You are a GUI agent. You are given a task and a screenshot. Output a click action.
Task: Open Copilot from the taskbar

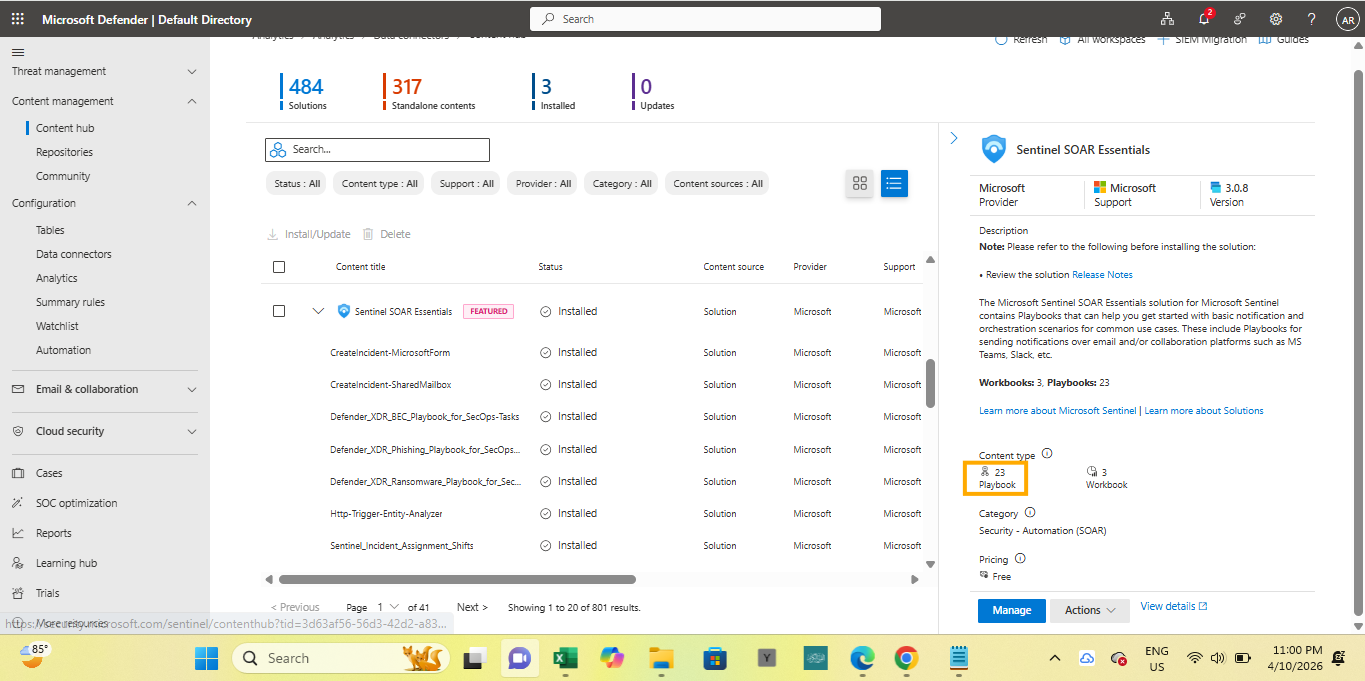coord(611,658)
